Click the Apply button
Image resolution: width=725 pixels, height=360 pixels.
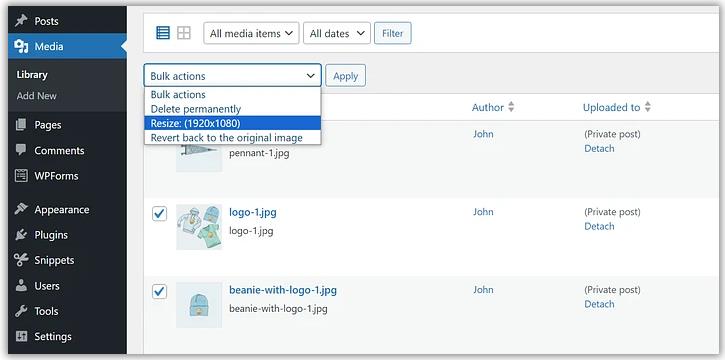pyautogui.click(x=345, y=76)
